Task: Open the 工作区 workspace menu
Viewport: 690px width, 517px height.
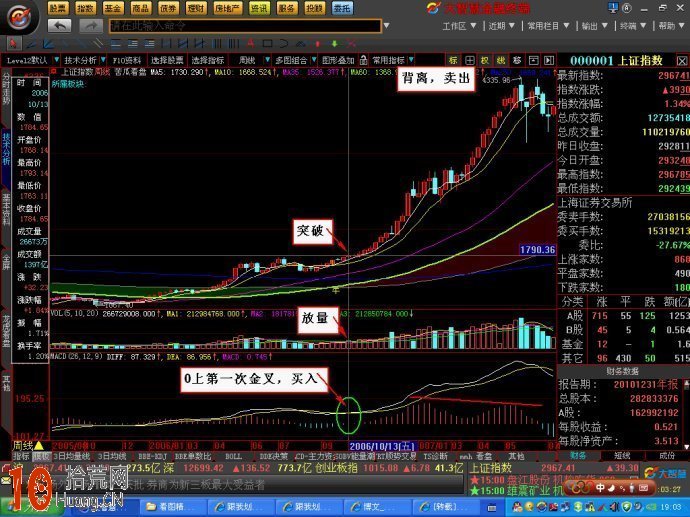Action: tap(459, 26)
